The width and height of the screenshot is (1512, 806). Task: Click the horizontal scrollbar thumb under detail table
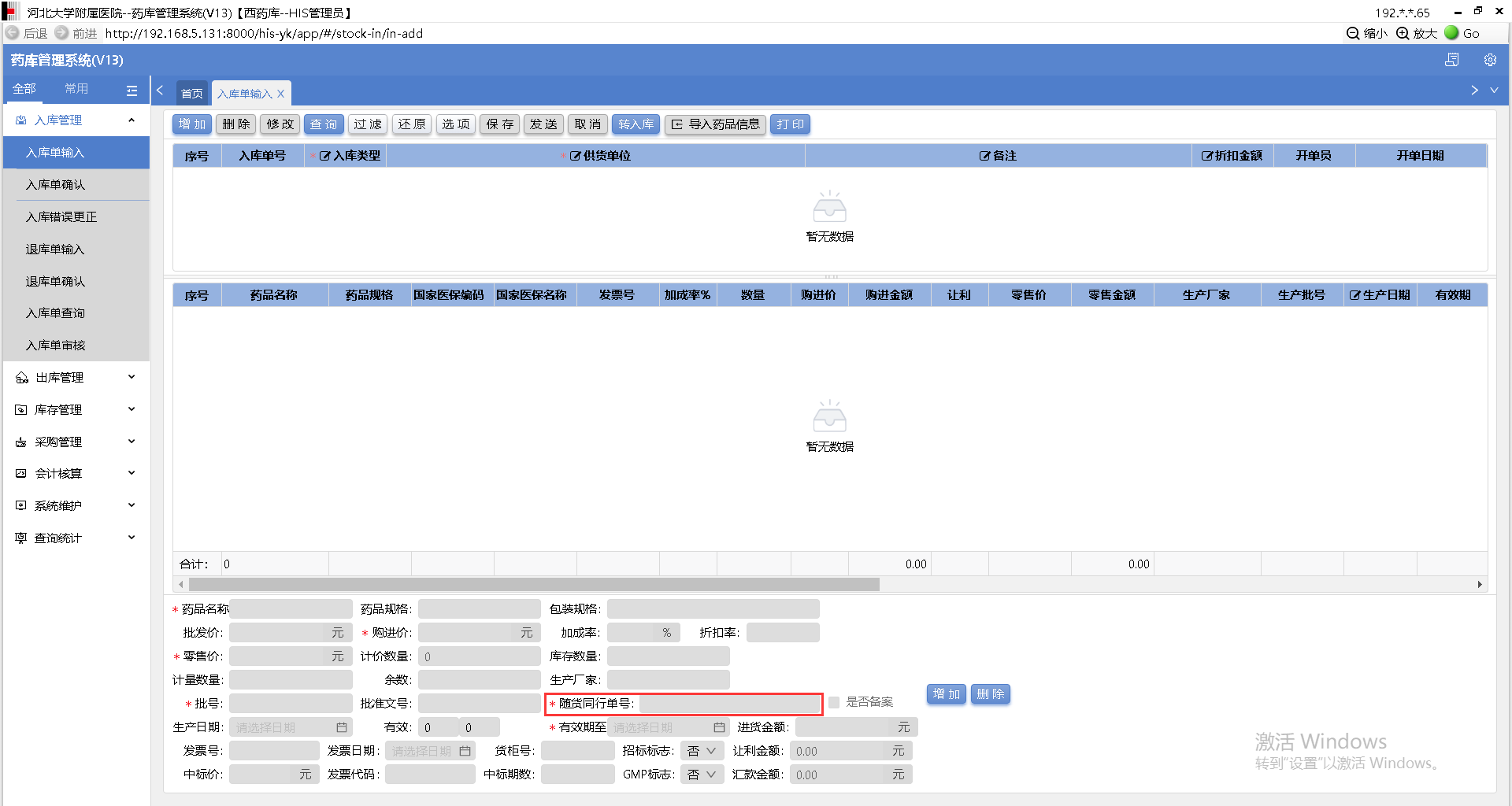coord(534,585)
